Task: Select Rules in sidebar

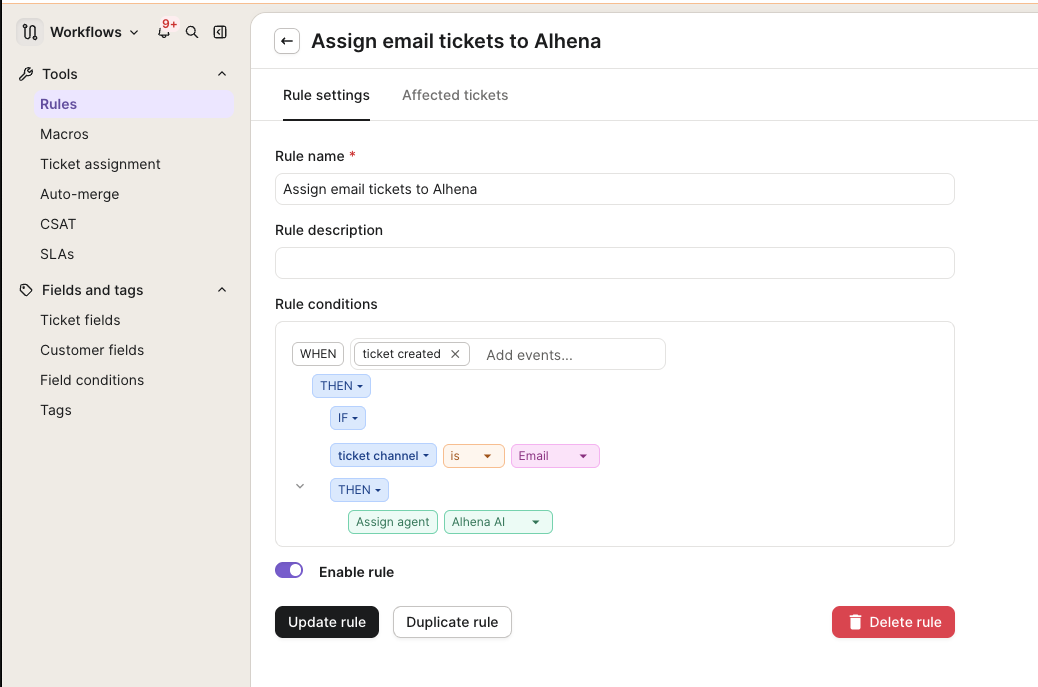Action: [x=133, y=104]
